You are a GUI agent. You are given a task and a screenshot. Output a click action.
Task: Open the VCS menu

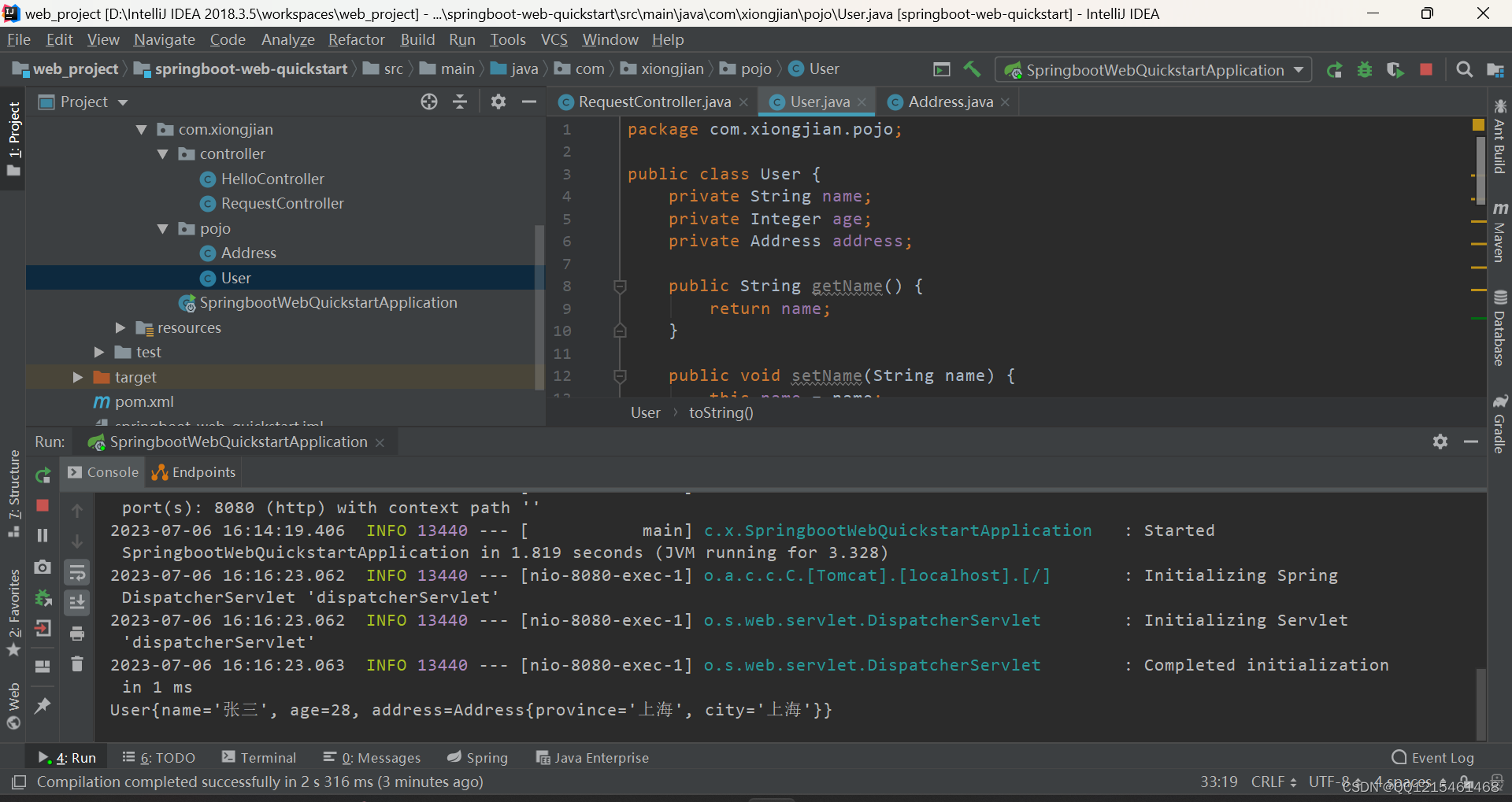tap(554, 39)
